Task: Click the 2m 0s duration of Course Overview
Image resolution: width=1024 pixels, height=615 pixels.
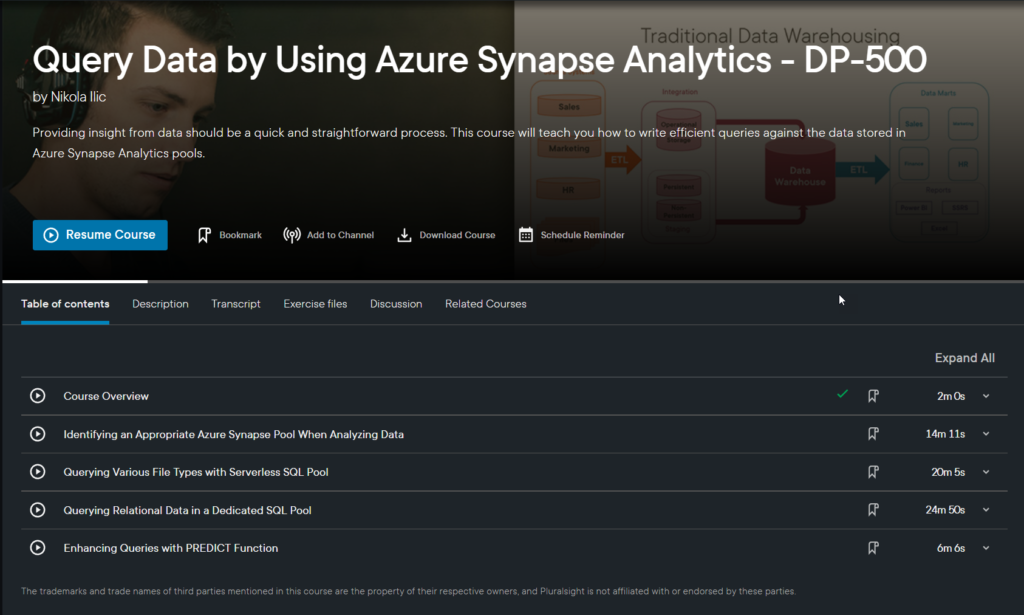Action: (x=951, y=396)
